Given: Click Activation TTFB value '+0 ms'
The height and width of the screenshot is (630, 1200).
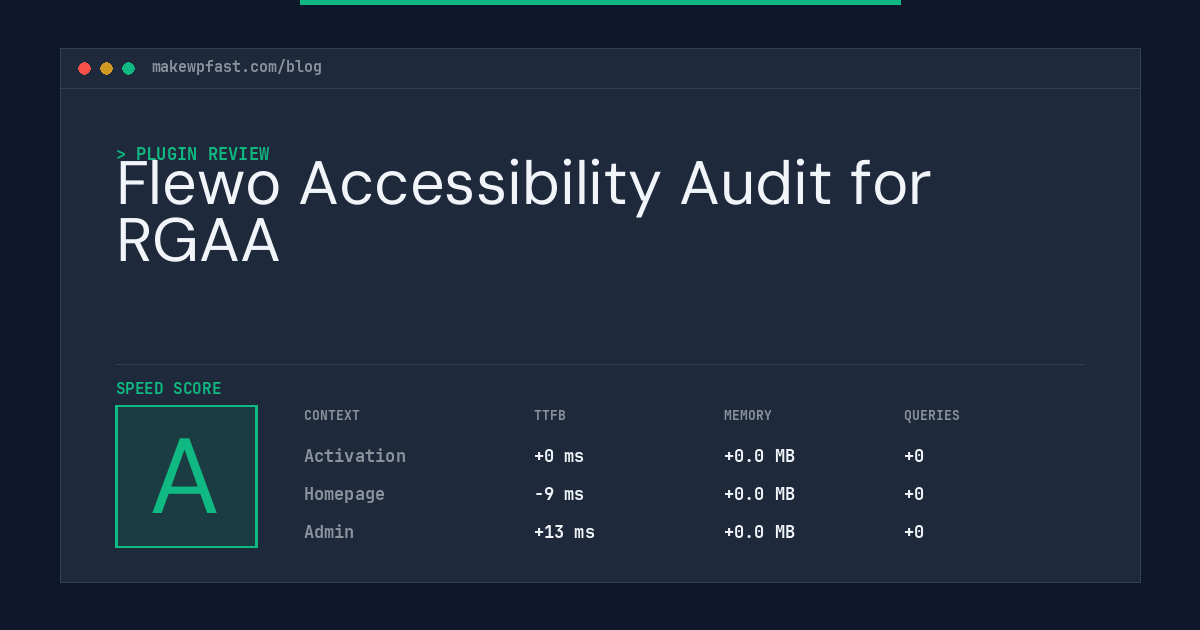Looking at the screenshot, I should tap(559, 456).
